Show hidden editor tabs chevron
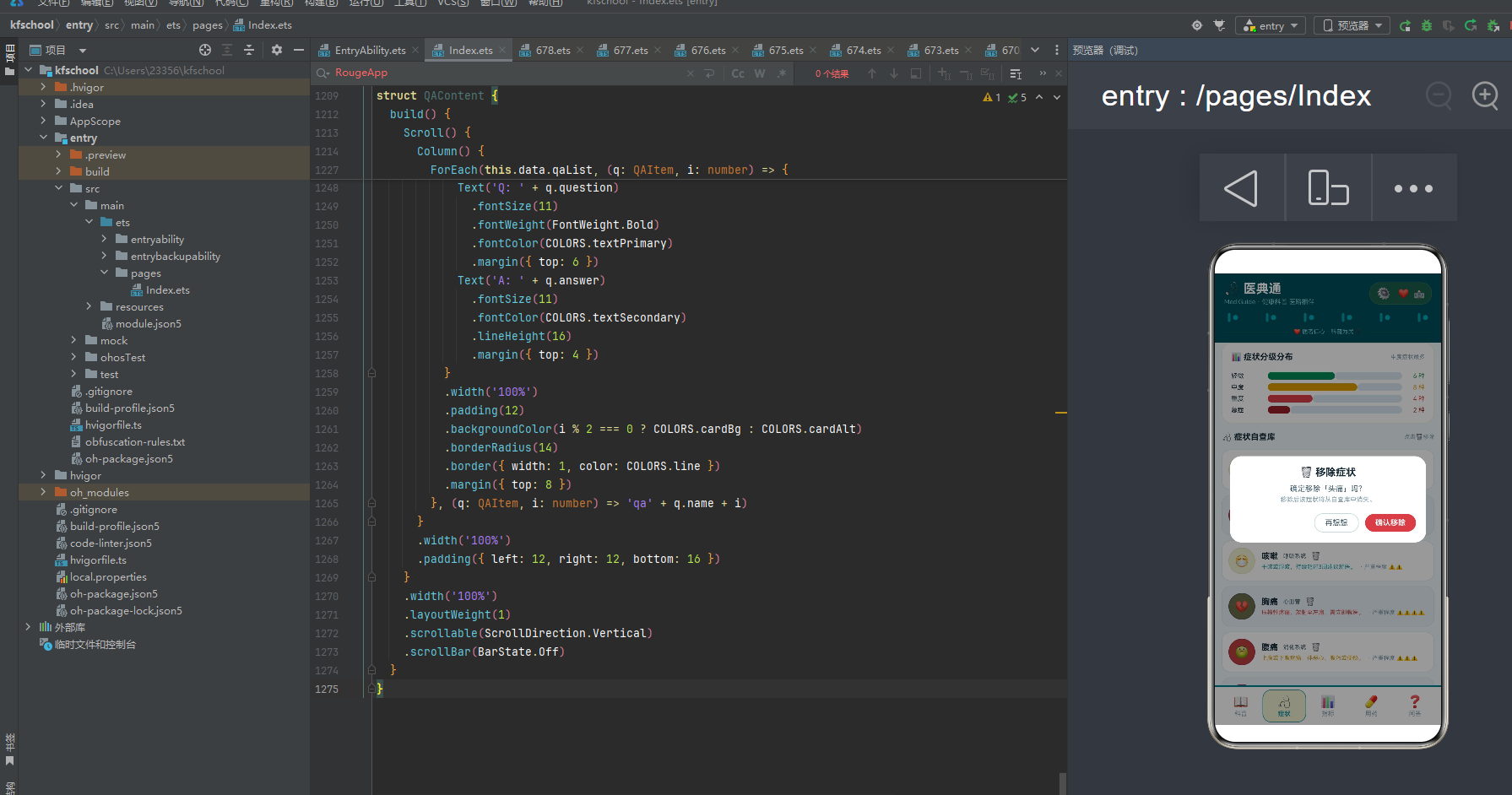Screen dimensions: 1512x795 1035,50
